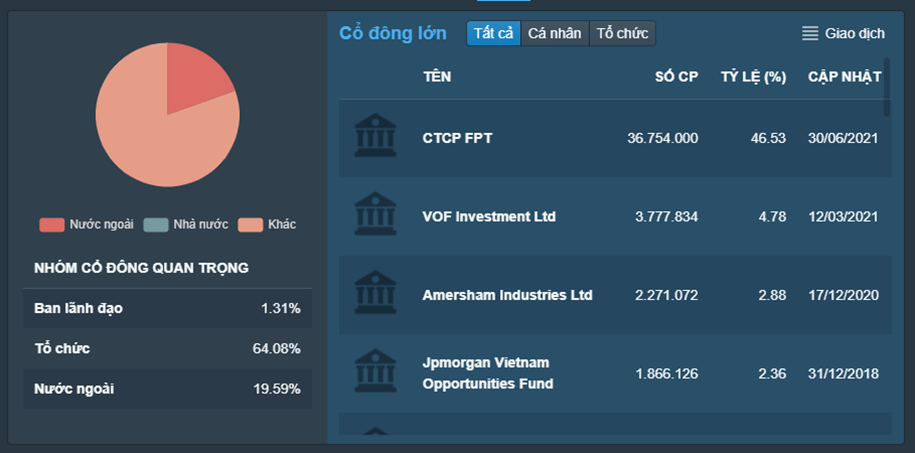This screenshot has width=915, height=453.
Task: Click the institution icon beside Jpmorgan Vietnam Opportunities Fund
Action: point(375,372)
